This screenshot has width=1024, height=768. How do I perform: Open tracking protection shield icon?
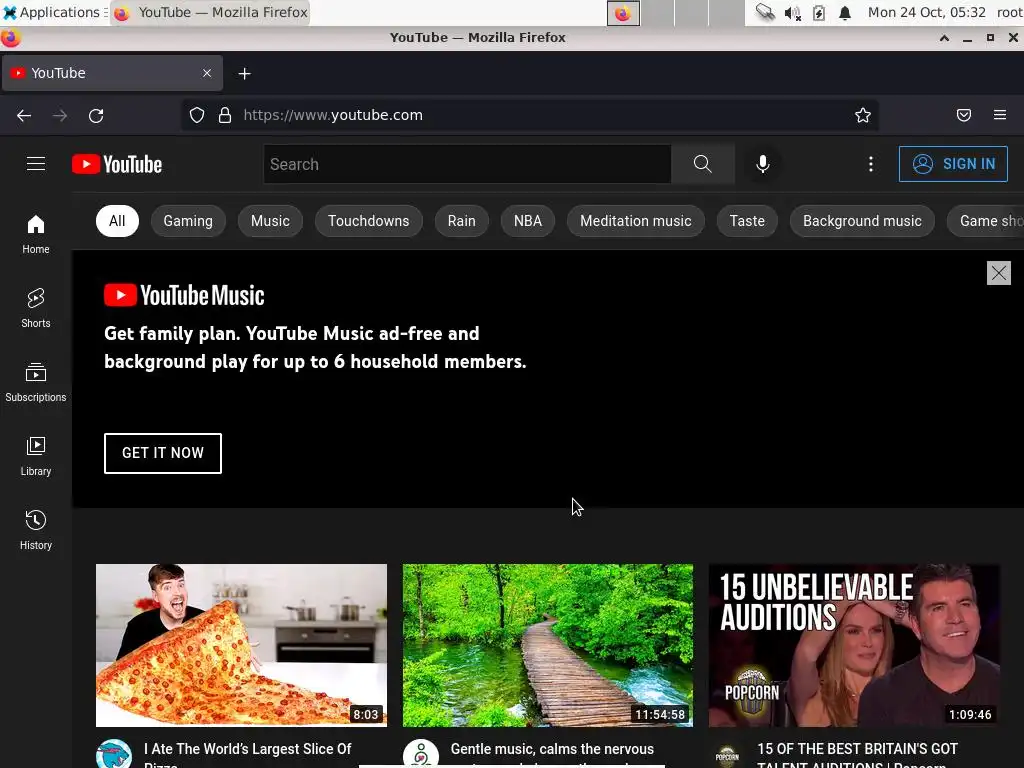point(197,116)
